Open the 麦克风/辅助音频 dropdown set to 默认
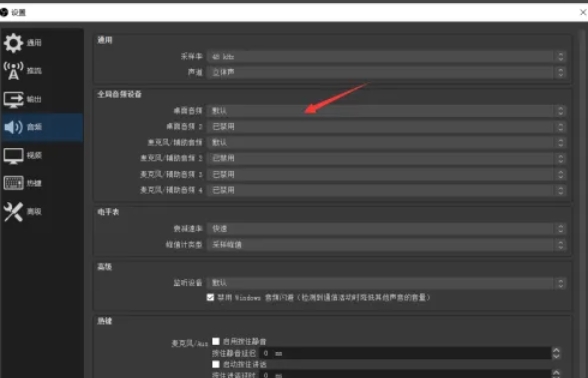The height and width of the screenshot is (378, 588). point(386,142)
